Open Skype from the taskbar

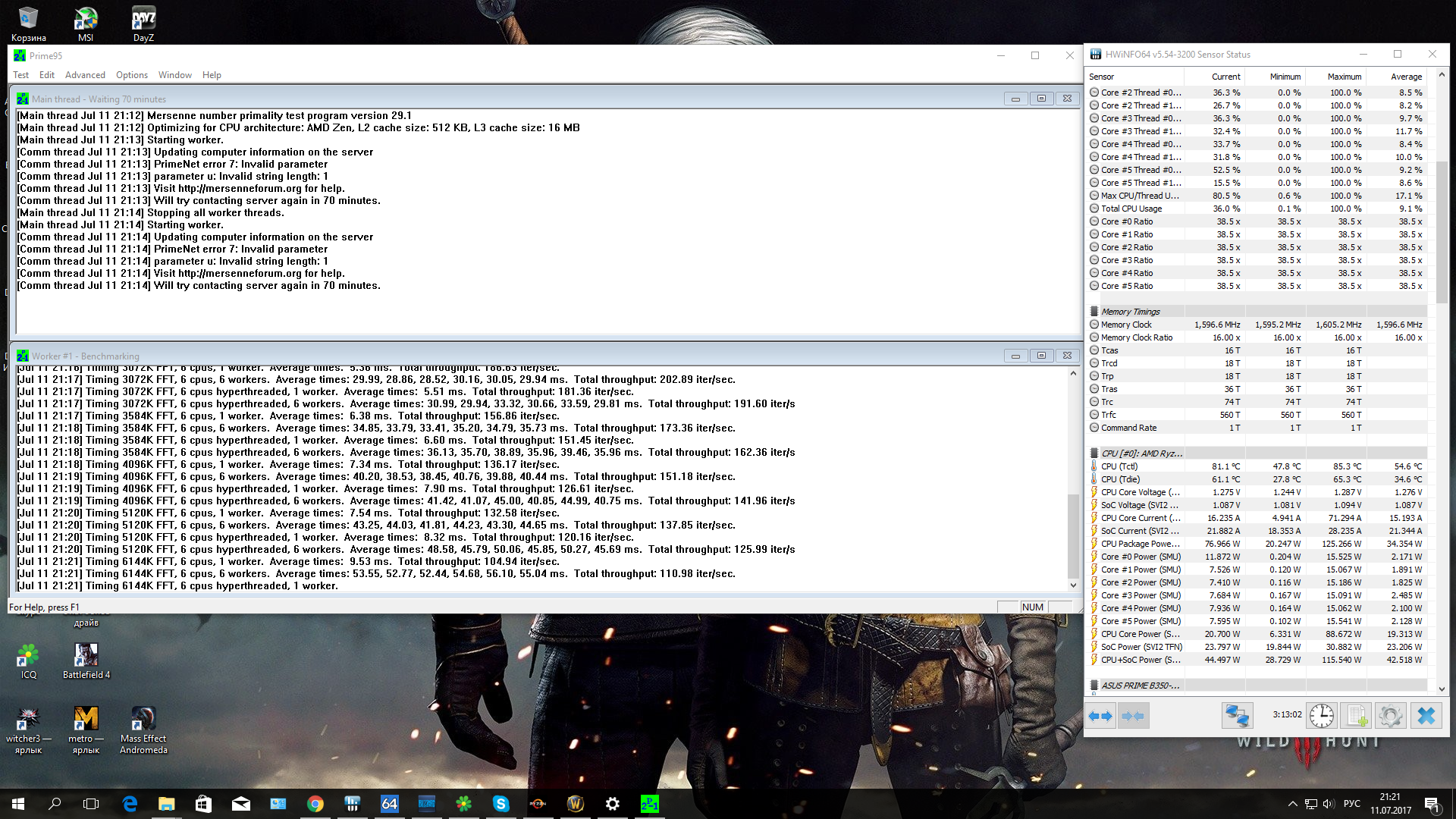500,804
